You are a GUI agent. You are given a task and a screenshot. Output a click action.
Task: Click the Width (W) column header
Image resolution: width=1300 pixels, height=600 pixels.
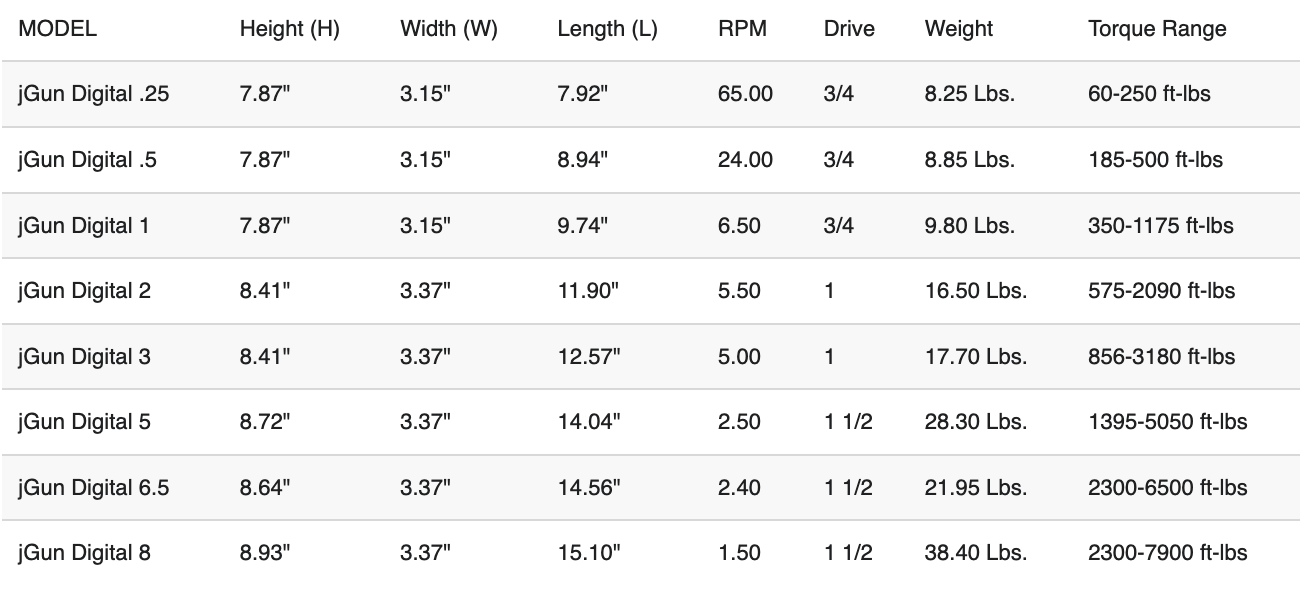pos(448,29)
